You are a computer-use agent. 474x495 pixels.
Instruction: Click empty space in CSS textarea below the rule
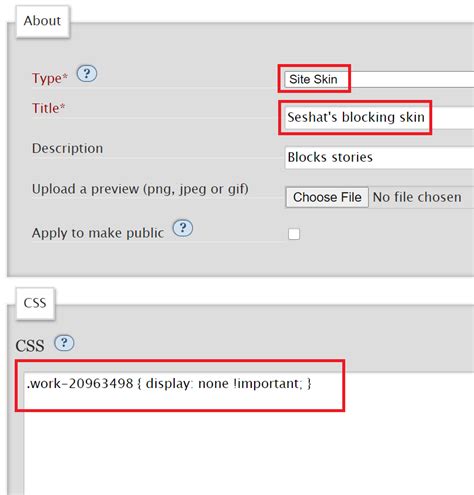[x=247, y=450]
